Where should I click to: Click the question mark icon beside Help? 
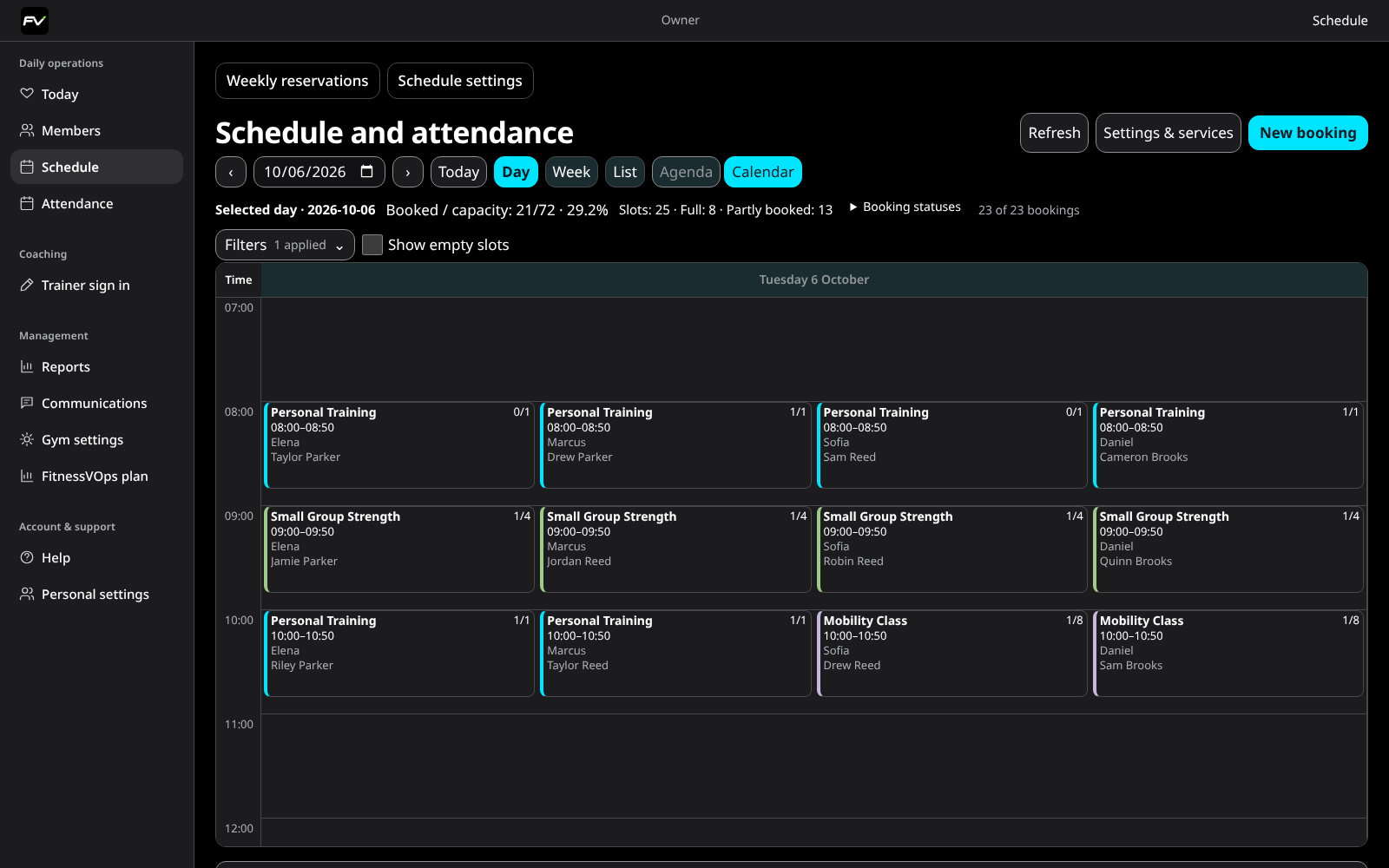pos(27,557)
